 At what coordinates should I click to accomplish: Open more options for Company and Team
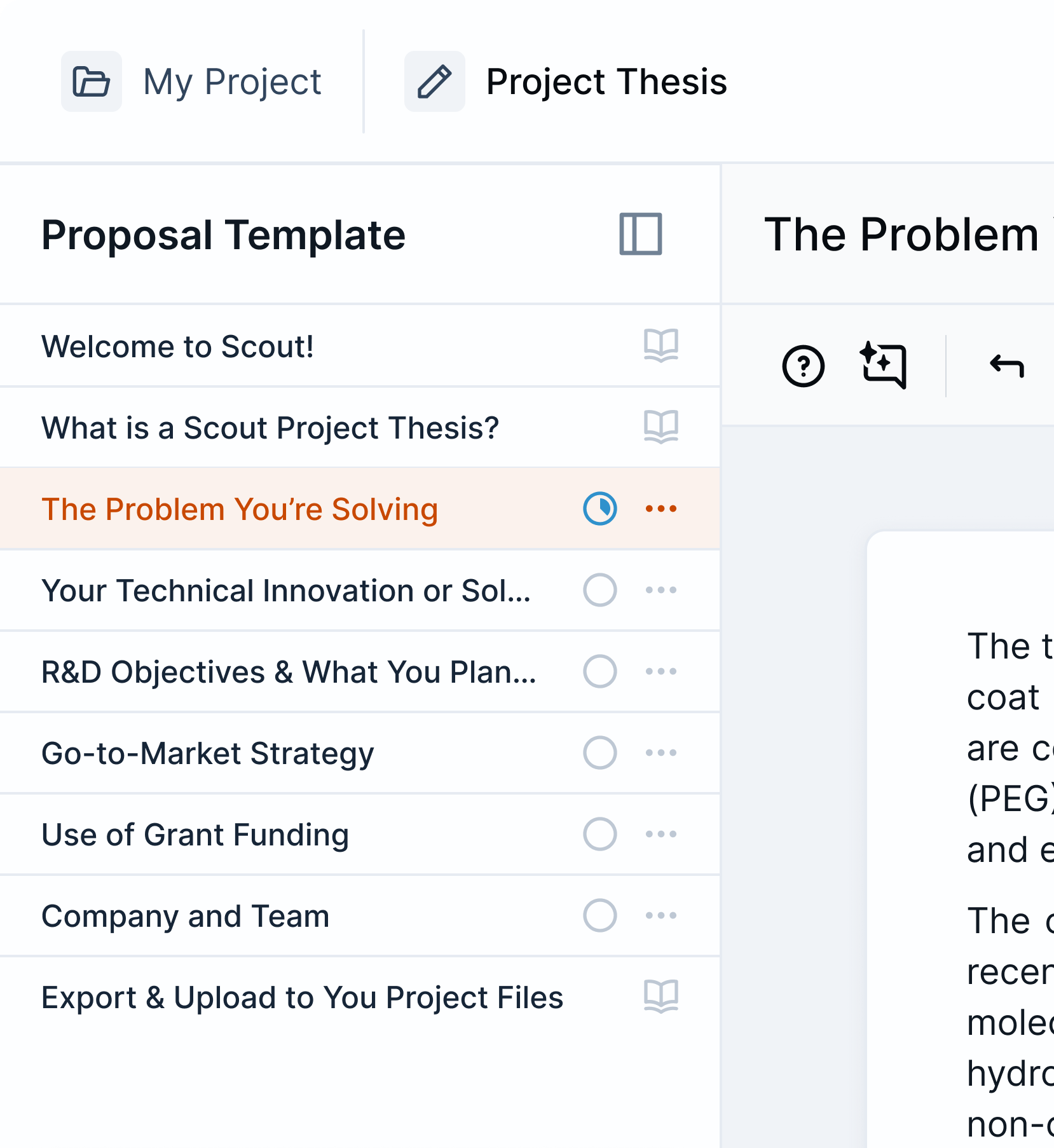pyautogui.click(x=661, y=915)
